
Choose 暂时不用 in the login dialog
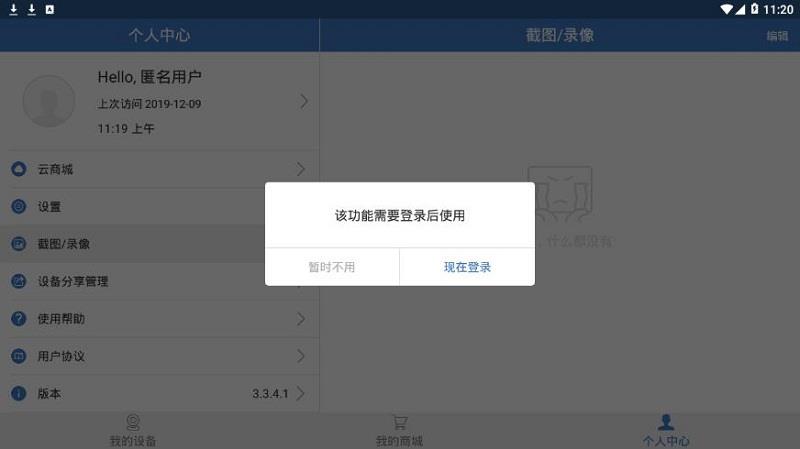click(332, 267)
